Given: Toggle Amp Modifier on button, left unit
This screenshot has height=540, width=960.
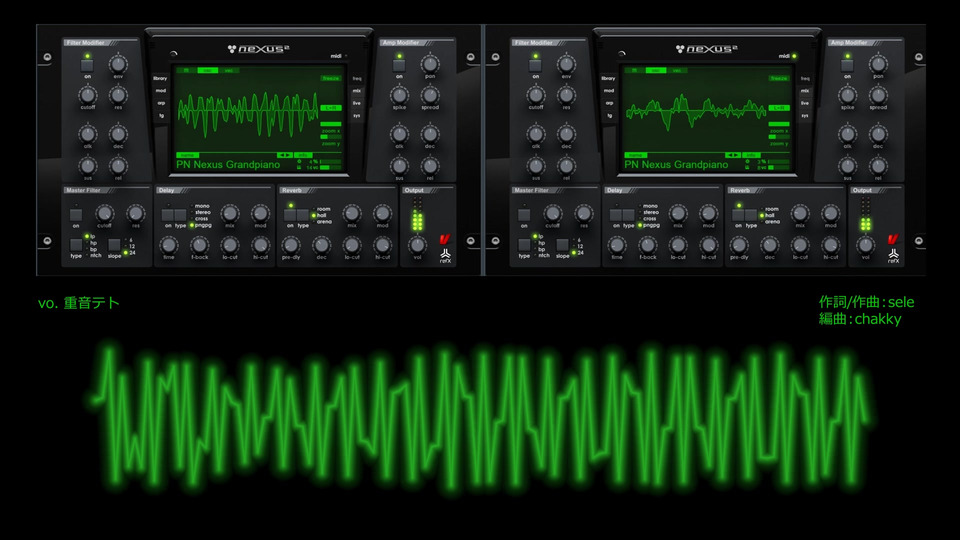Looking at the screenshot, I should (399, 65).
